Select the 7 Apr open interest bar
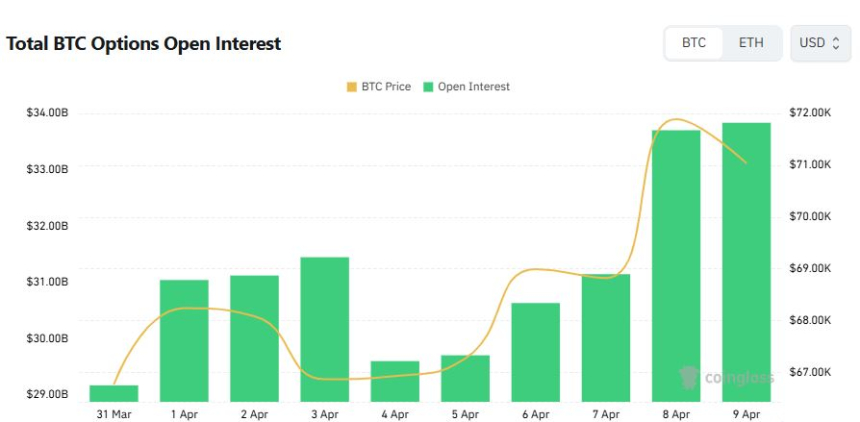Image resolution: width=860 pixels, height=422 pixels. point(605,337)
